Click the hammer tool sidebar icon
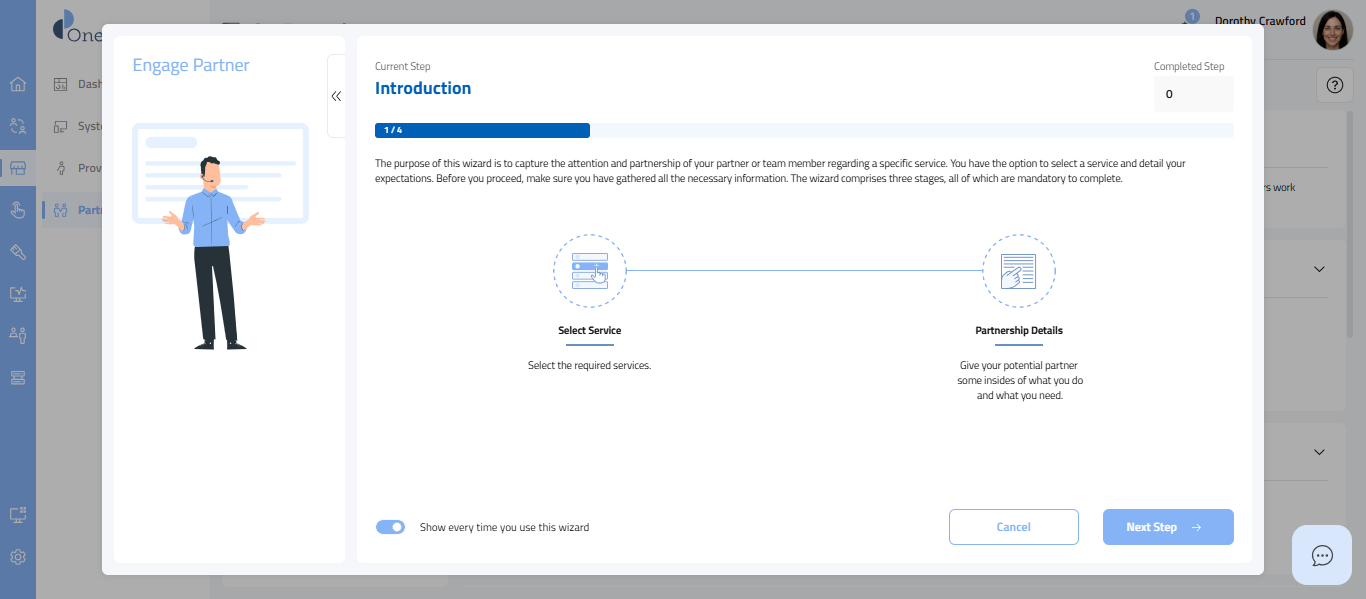The width and height of the screenshot is (1366, 599). [x=17, y=252]
